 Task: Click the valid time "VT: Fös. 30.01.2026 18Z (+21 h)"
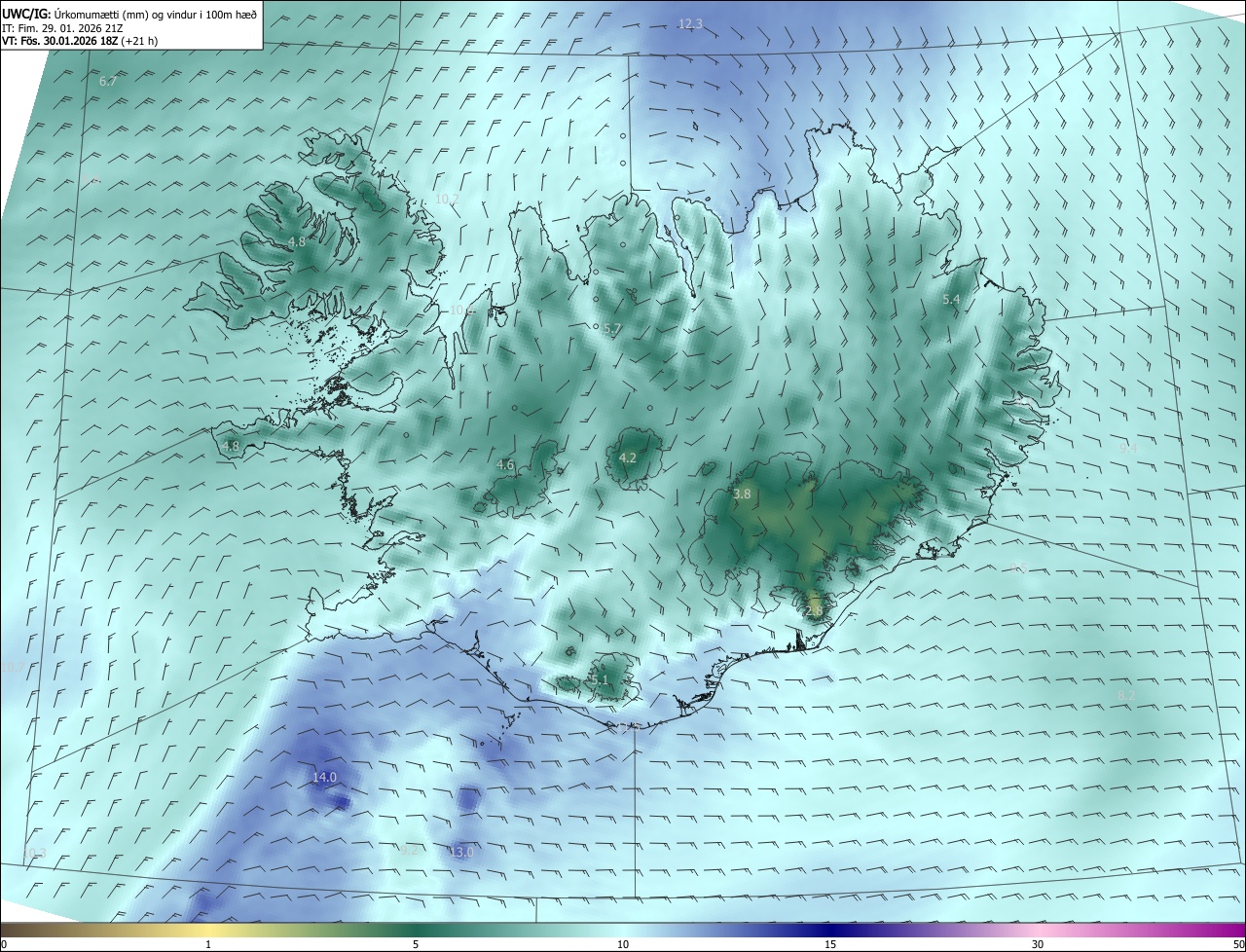coord(80,41)
